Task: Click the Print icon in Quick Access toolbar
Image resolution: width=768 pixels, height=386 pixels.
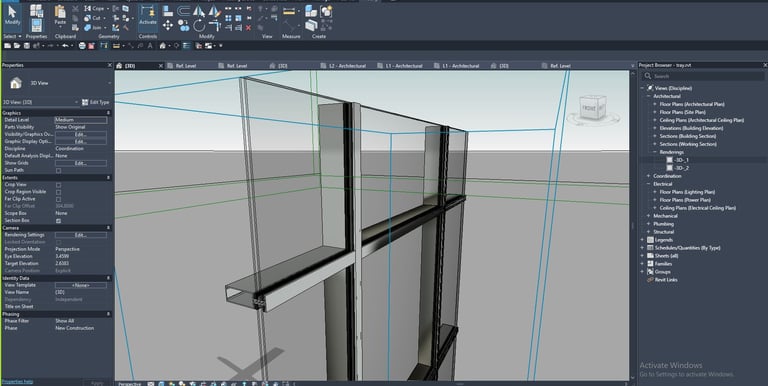Action: 82,46
